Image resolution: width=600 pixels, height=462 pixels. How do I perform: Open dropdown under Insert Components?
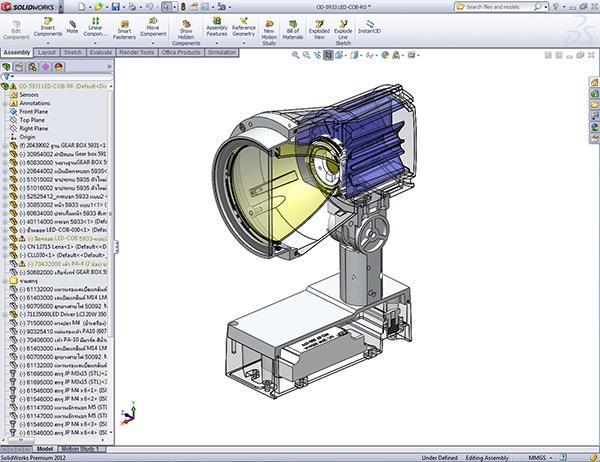pyautogui.click(x=48, y=43)
